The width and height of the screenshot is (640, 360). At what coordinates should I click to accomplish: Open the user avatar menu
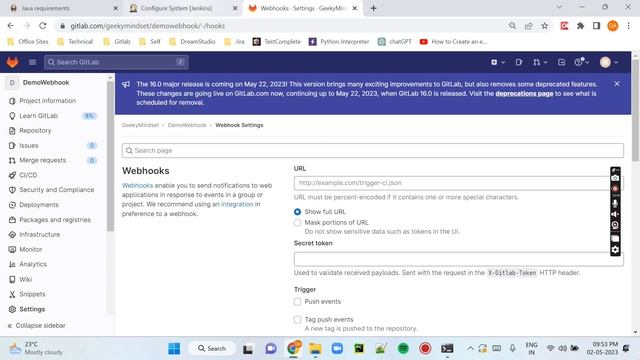click(609, 62)
